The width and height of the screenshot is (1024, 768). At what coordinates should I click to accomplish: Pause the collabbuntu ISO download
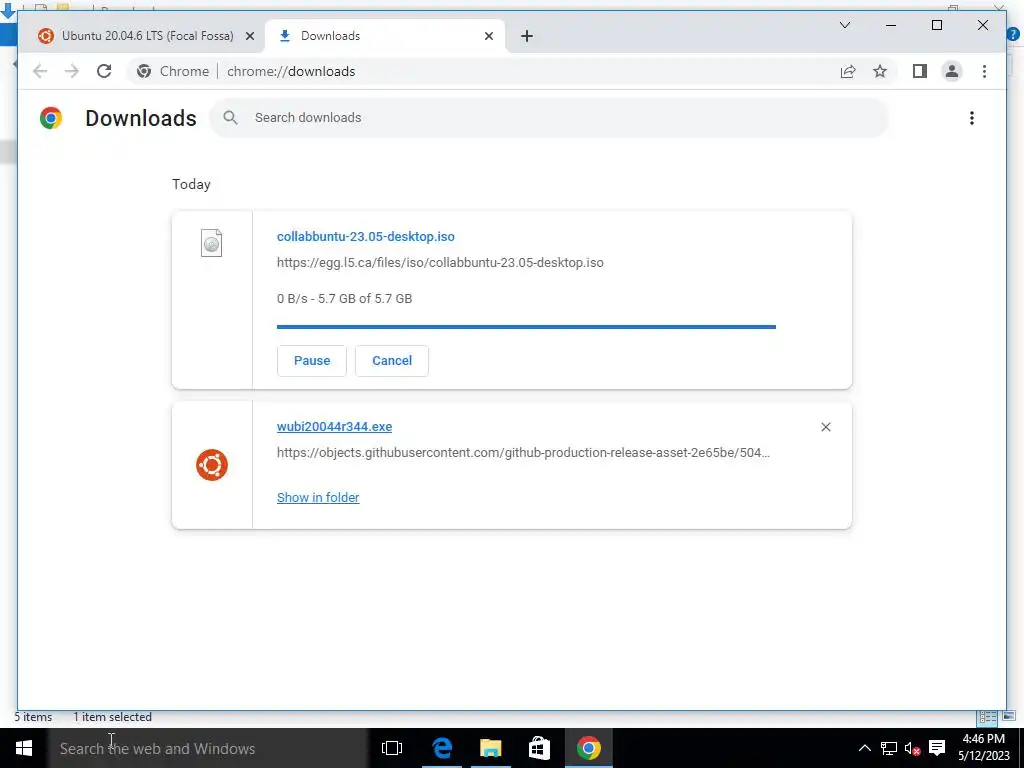(312, 360)
